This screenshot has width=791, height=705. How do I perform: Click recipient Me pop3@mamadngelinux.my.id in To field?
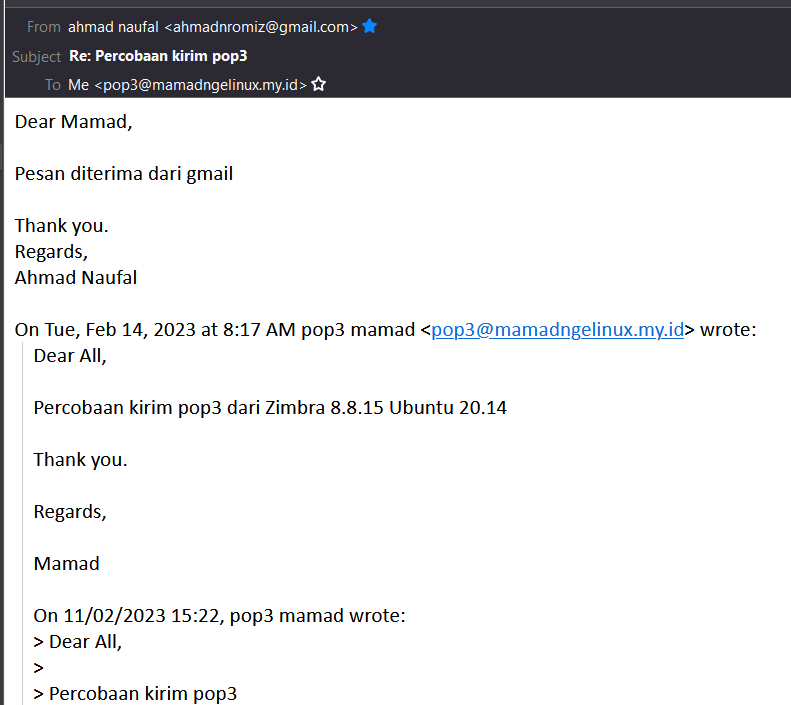click(x=187, y=85)
